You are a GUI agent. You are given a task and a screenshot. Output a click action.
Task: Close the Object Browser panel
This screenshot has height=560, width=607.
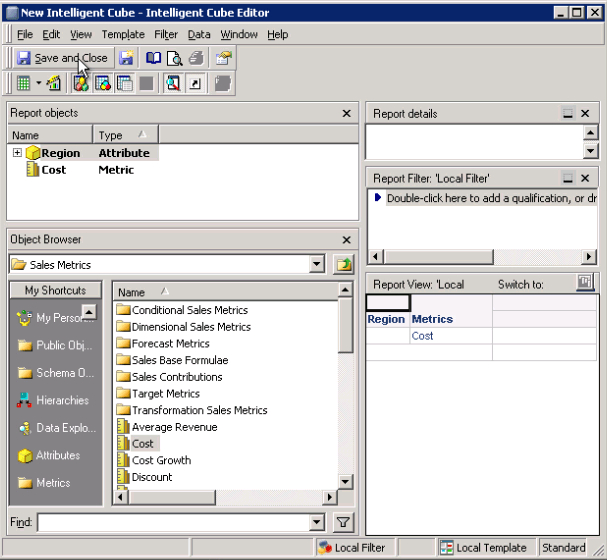(x=346, y=240)
